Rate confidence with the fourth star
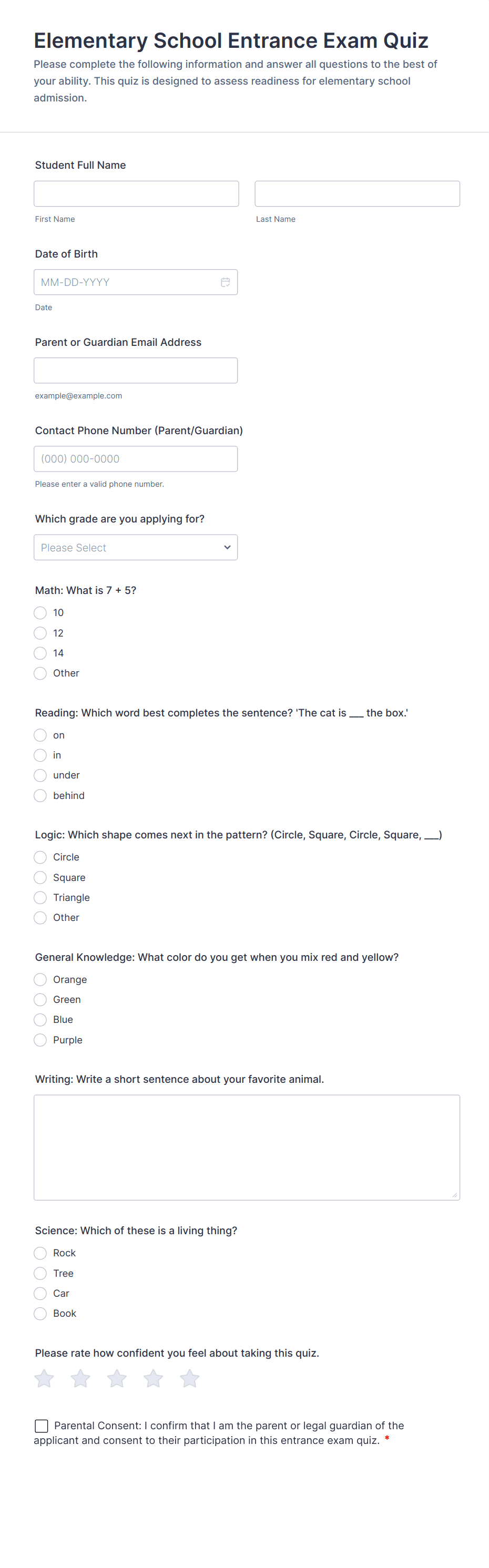 pos(154,1379)
